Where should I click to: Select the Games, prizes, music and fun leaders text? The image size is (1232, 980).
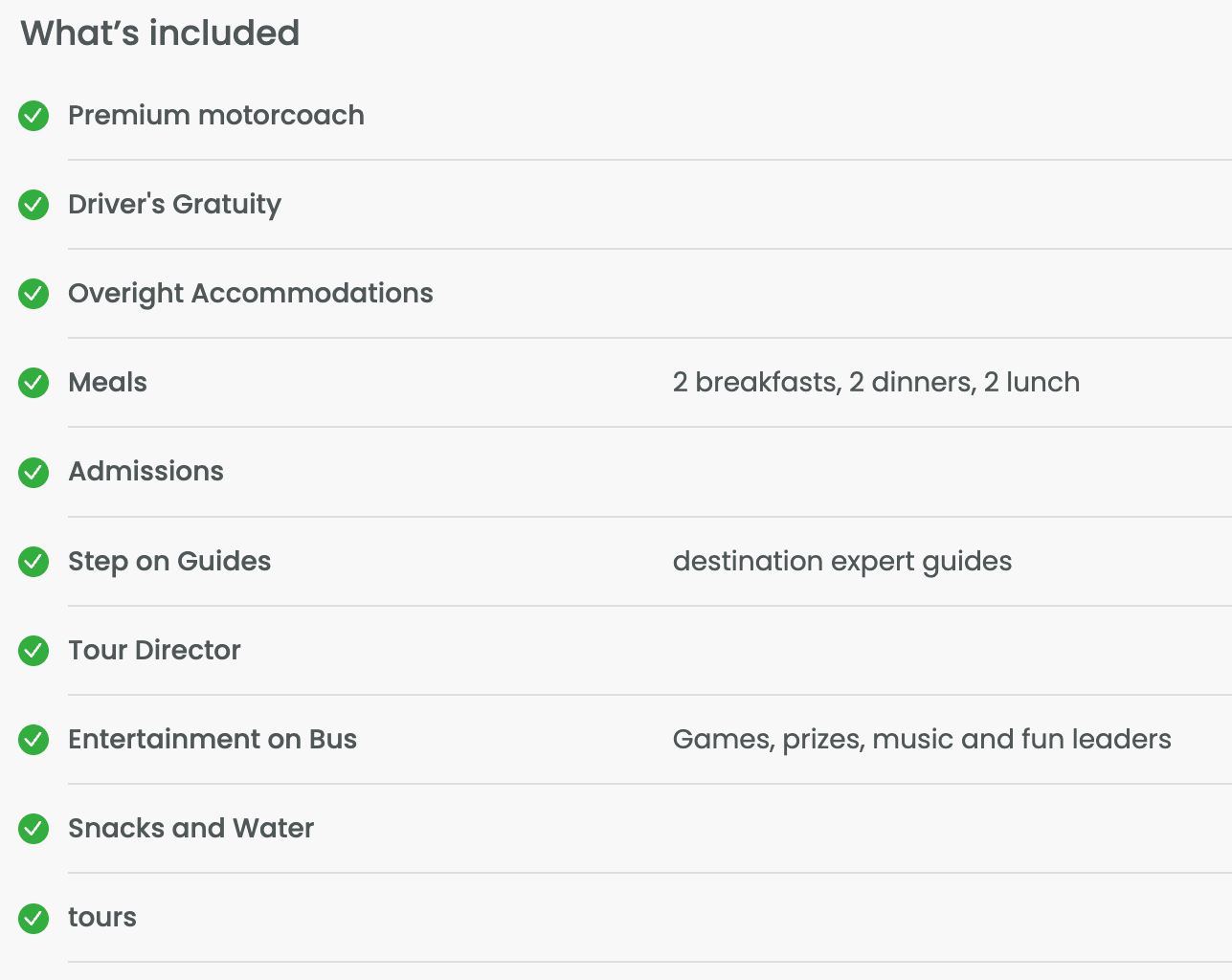coord(922,739)
